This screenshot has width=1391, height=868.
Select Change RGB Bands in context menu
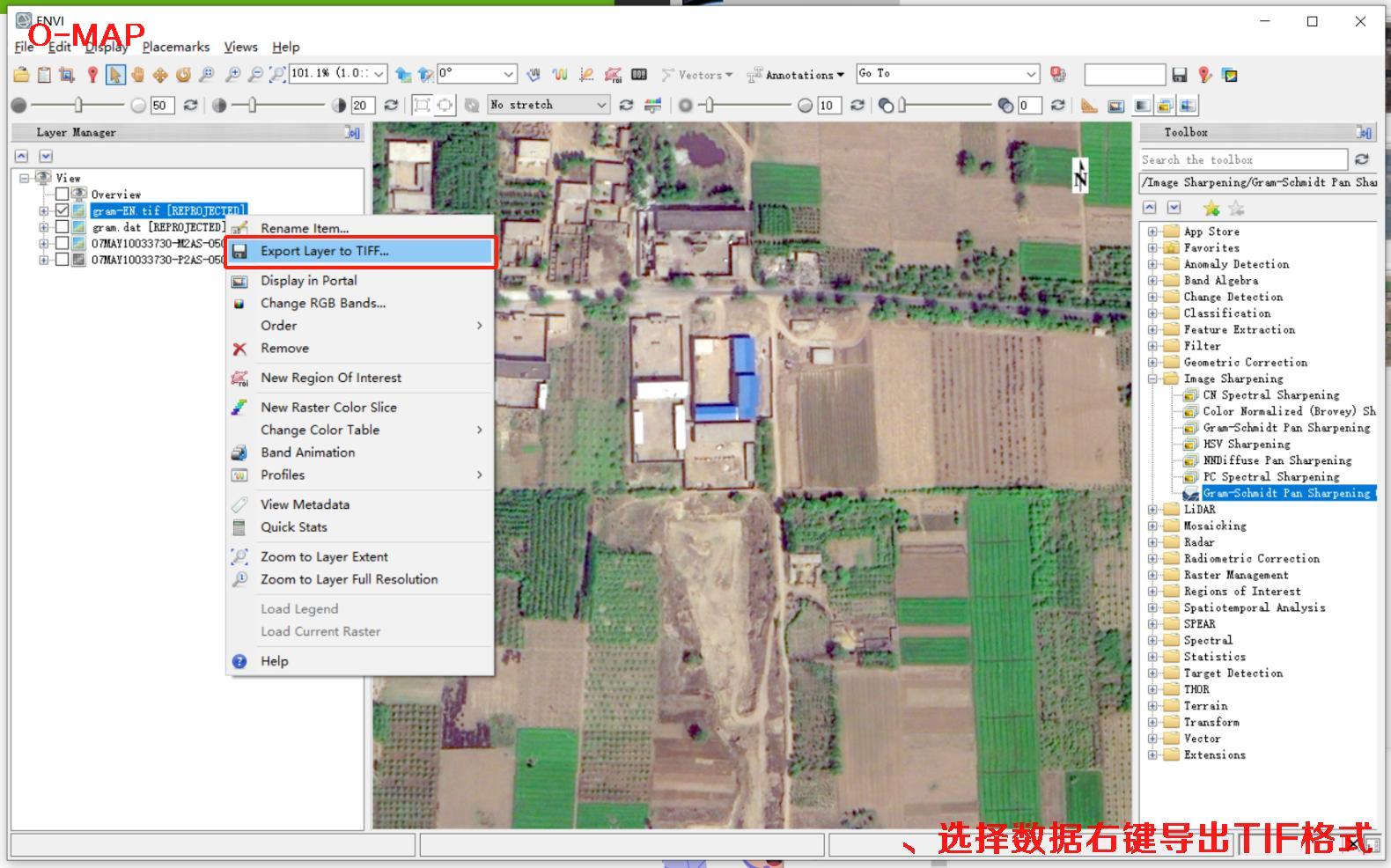click(x=322, y=303)
